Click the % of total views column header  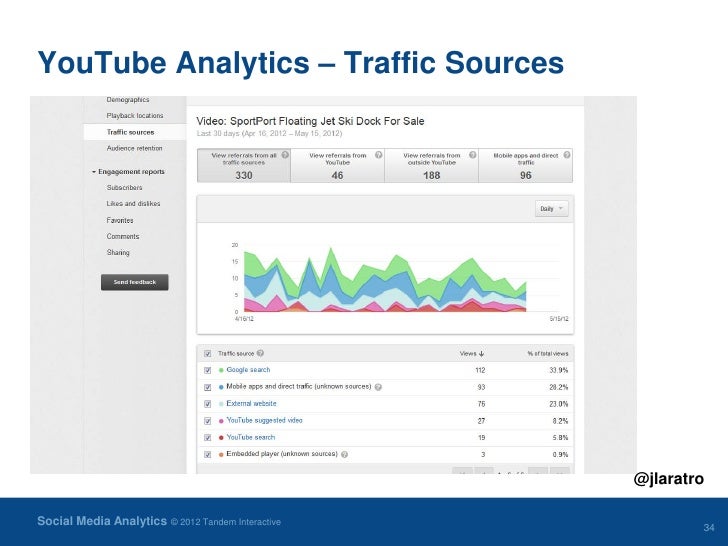(x=548, y=353)
